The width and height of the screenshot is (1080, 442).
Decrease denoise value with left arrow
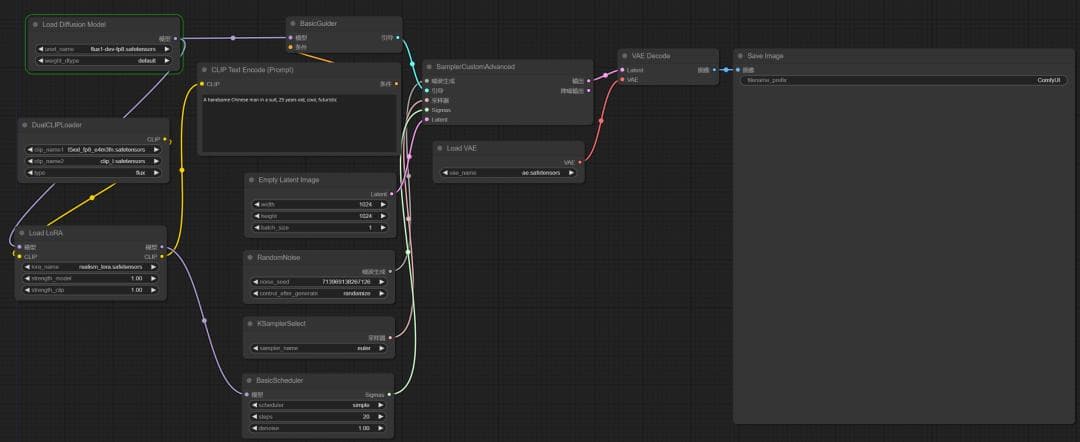click(x=254, y=428)
